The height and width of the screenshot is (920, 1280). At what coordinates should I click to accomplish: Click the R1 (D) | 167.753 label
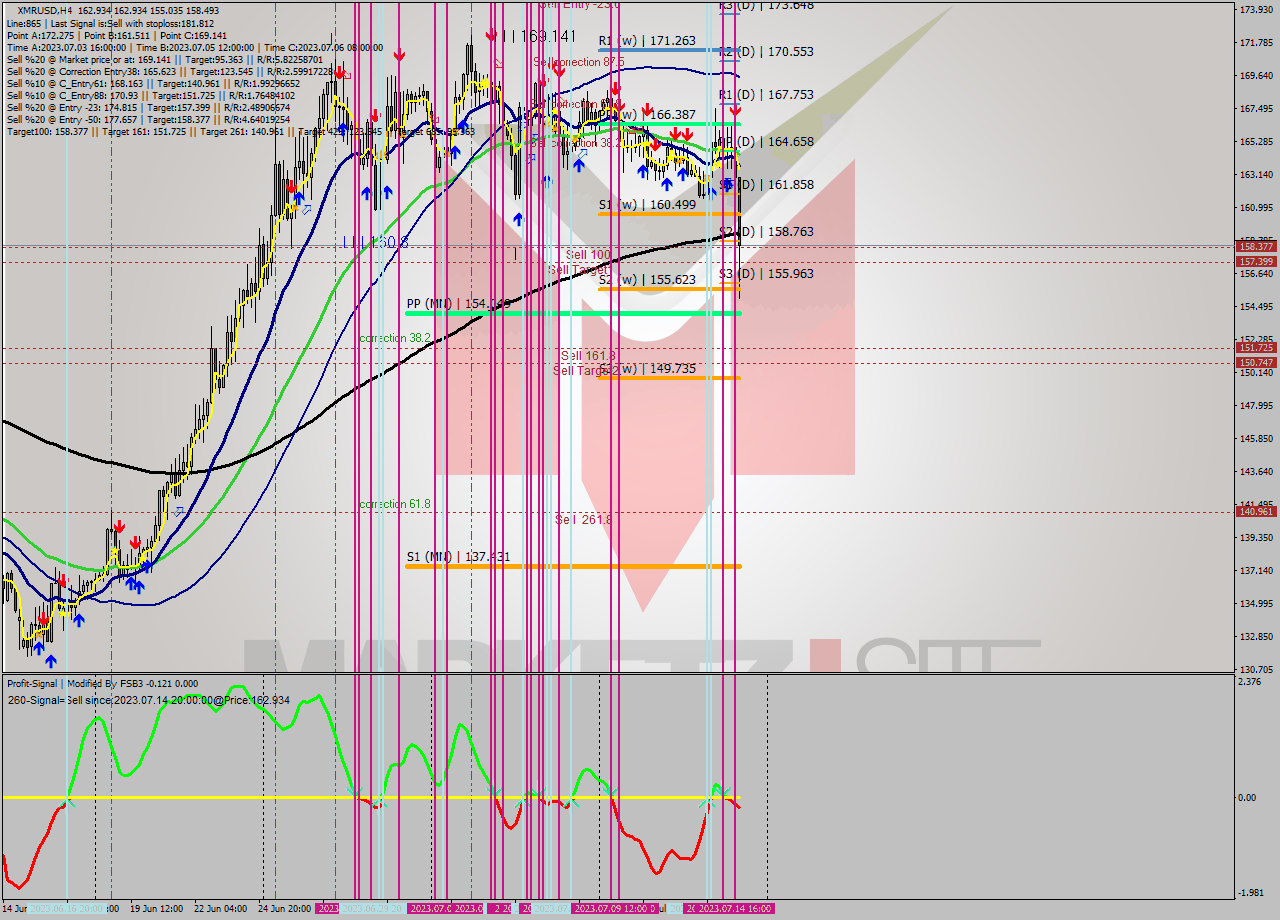pos(766,95)
